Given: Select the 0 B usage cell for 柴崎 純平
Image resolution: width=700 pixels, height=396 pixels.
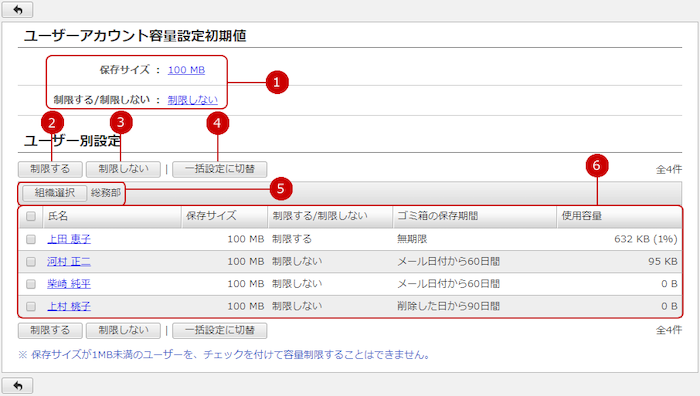Looking at the screenshot, I should click(669, 284).
